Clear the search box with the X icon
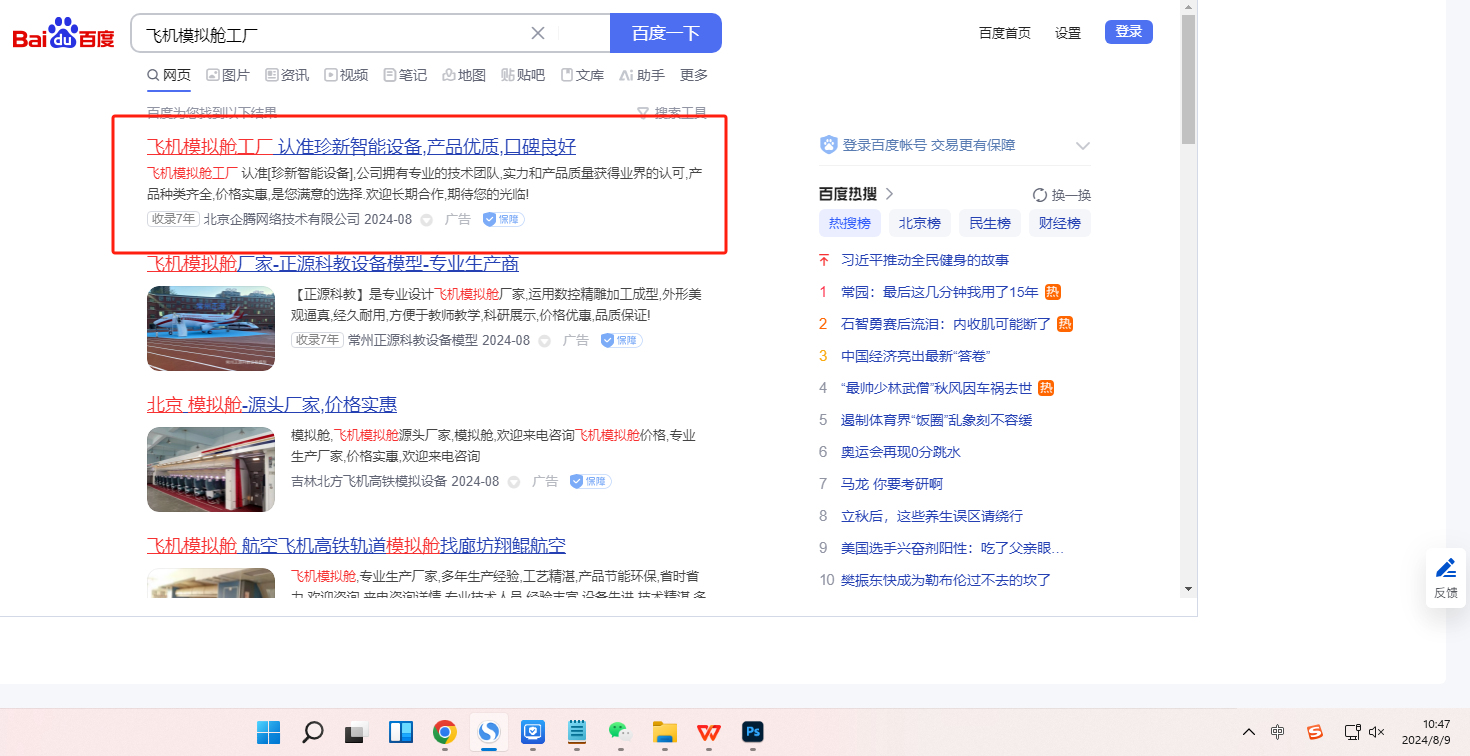The height and width of the screenshot is (756, 1470). [538, 33]
